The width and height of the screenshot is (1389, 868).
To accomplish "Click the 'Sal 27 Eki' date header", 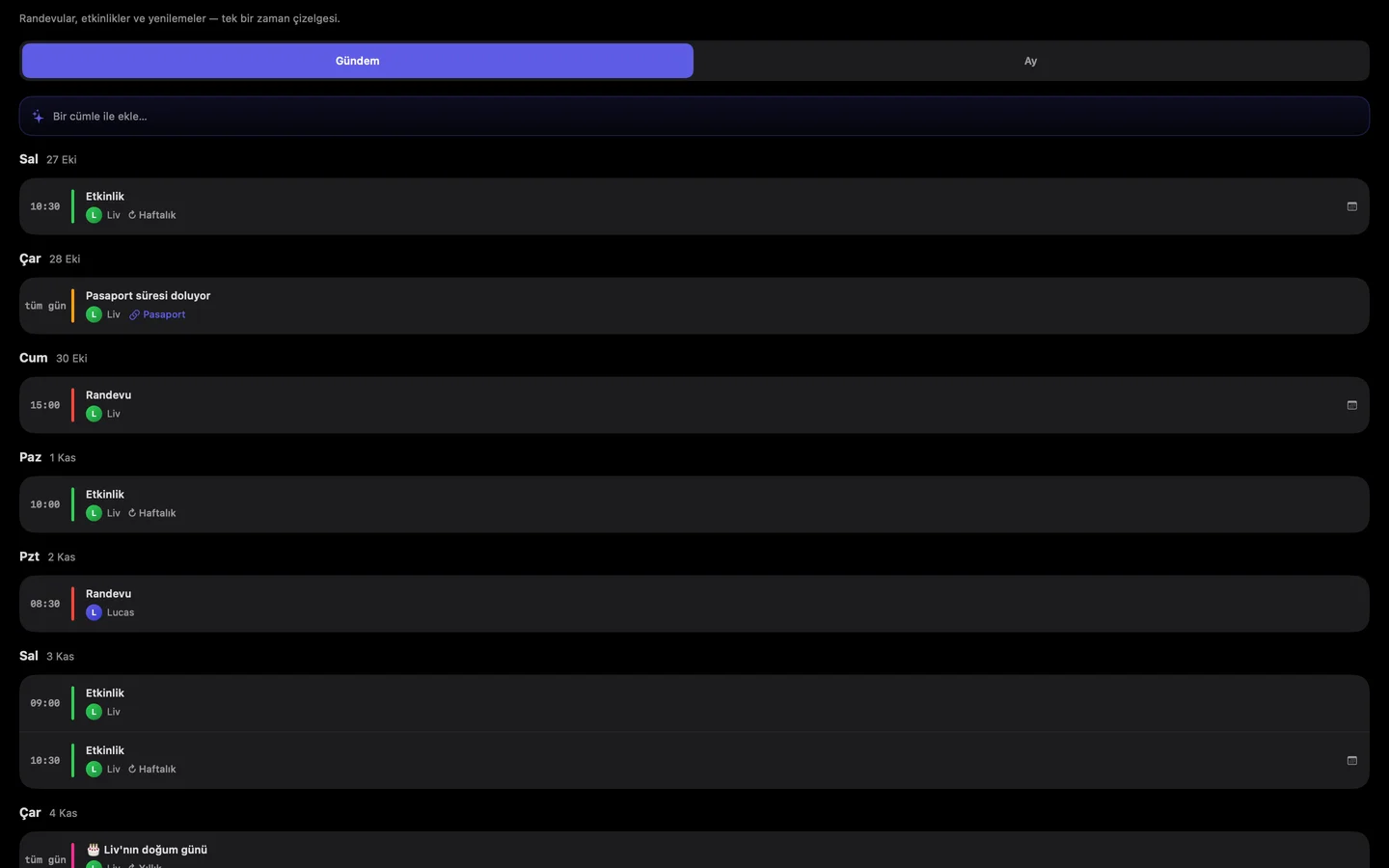I will [48, 159].
